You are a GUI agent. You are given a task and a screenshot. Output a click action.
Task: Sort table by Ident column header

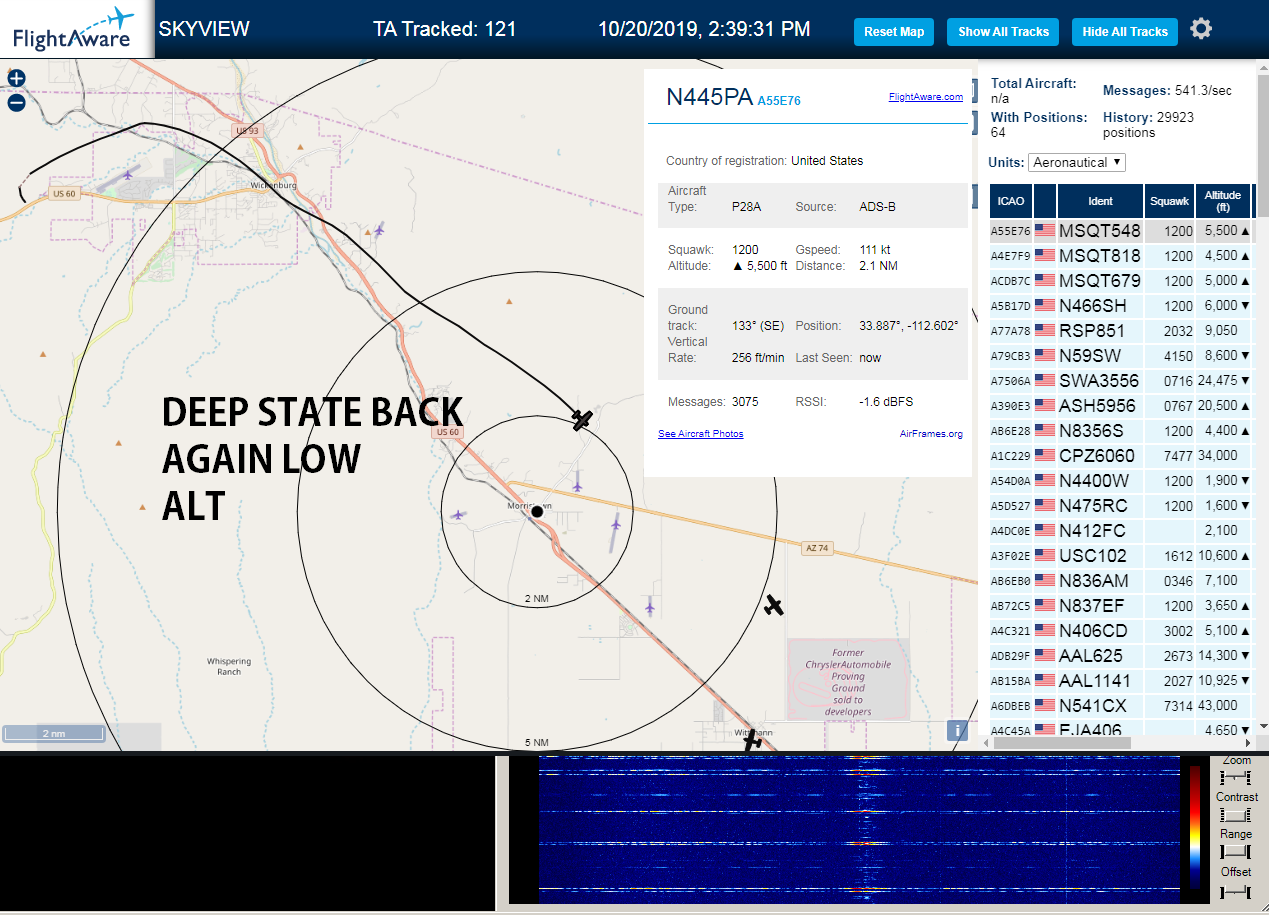(x=1100, y=201)
